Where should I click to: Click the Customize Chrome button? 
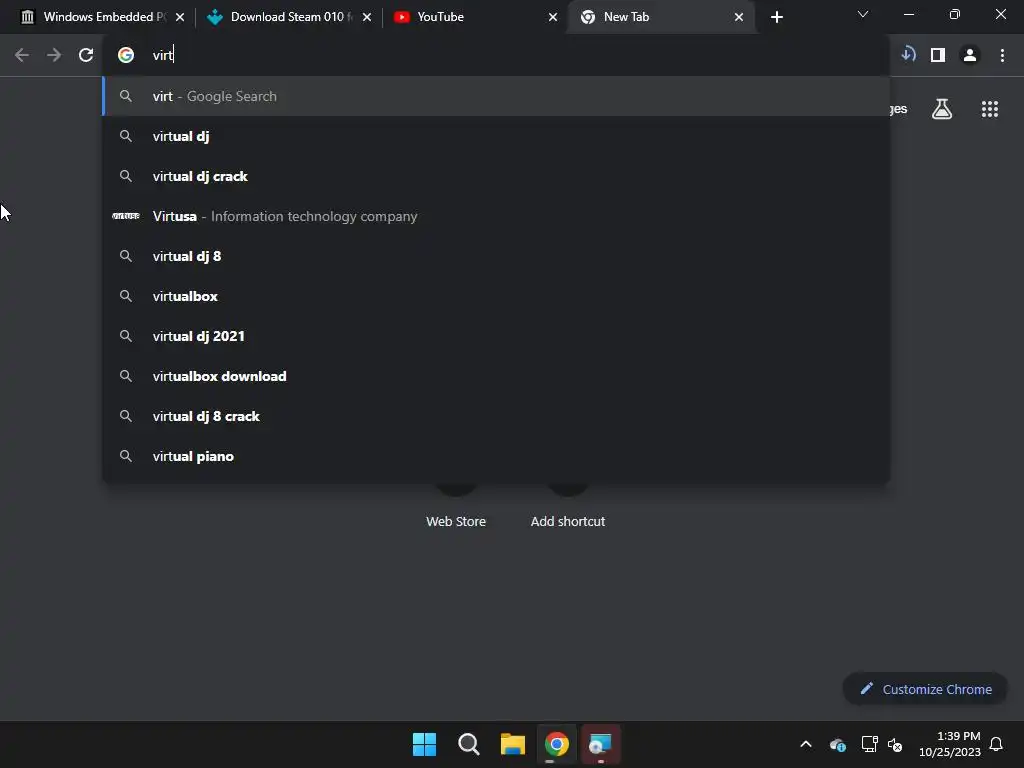pyautogui.click(x=925, y=689)
